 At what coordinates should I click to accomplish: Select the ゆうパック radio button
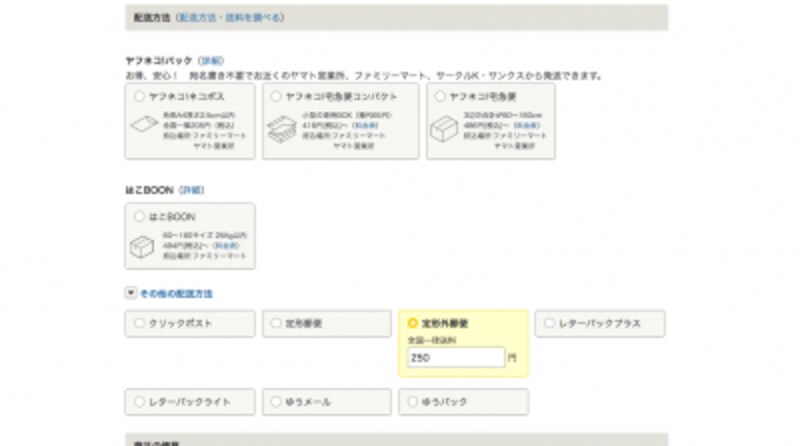413,402
